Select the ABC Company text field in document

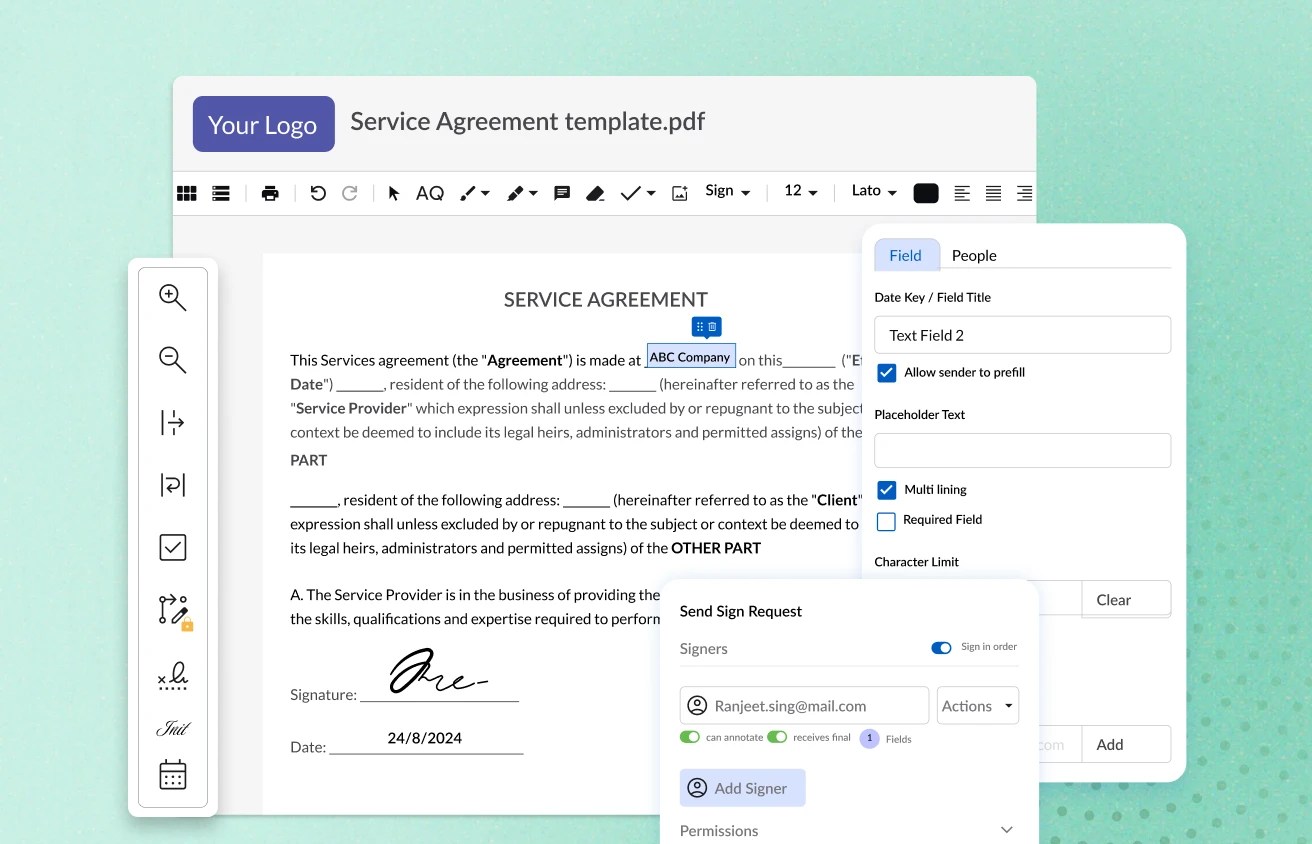pos(691,356)
